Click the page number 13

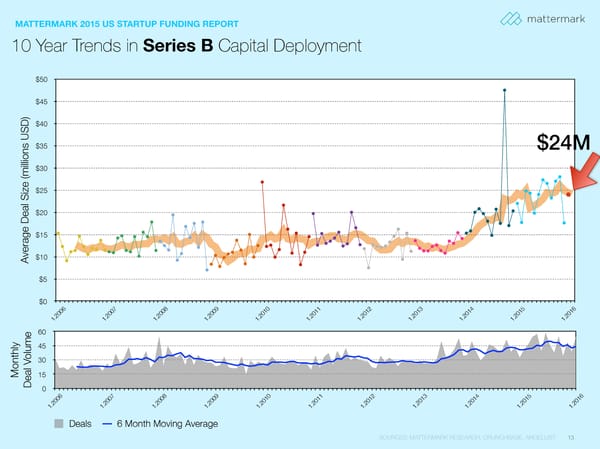click(x=571, y=437)
